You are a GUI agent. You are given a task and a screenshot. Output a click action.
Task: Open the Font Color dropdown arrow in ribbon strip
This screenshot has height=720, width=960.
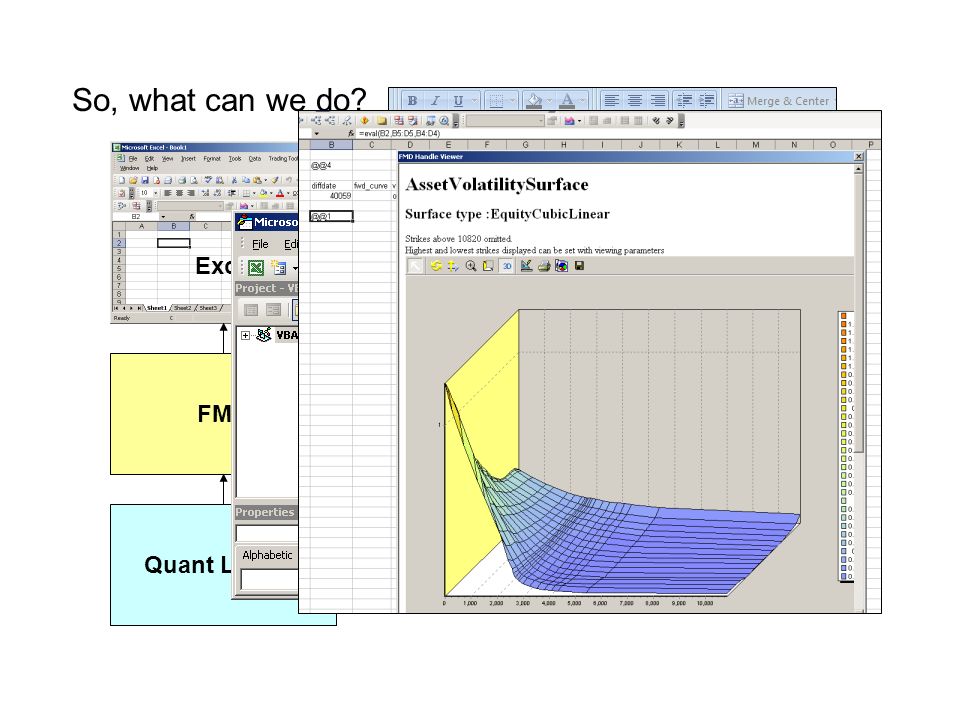(x=583, y=100)
